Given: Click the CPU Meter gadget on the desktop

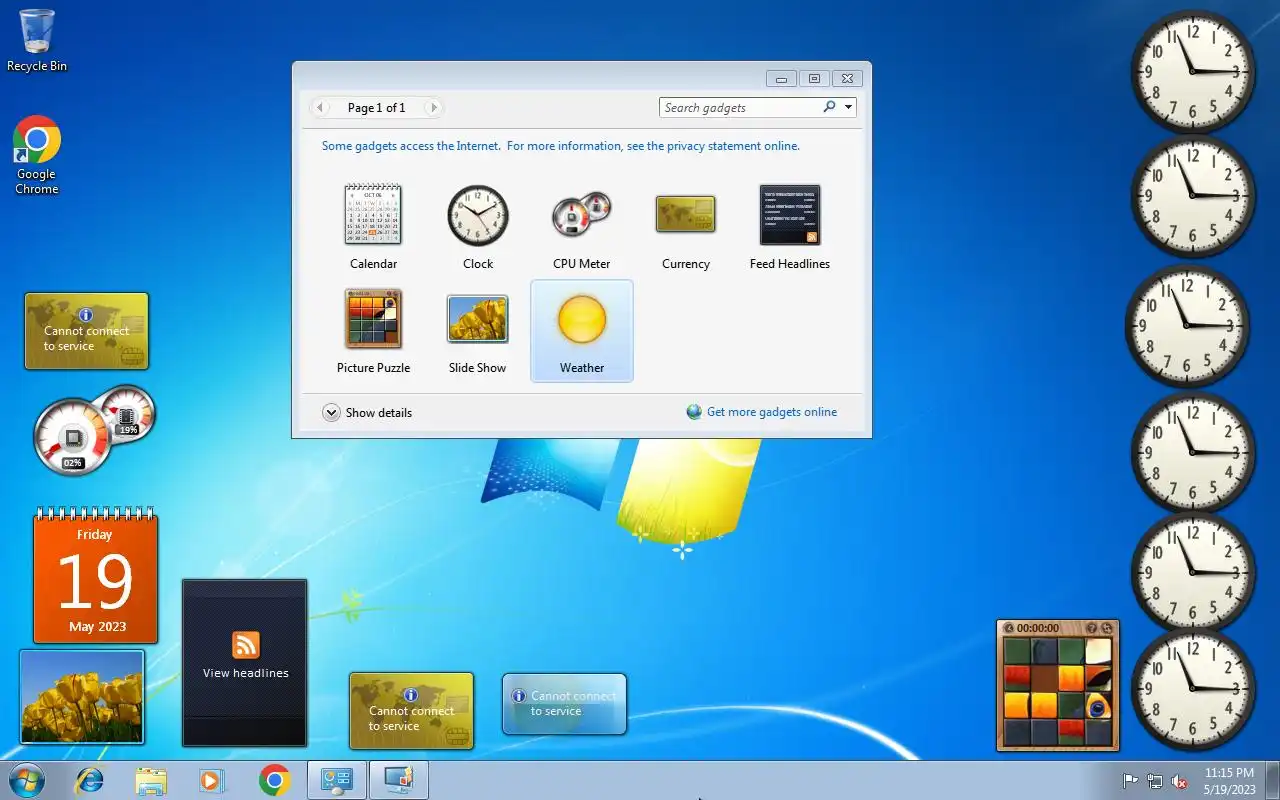Looking at the screenshot, I should [x=94, y=430].
